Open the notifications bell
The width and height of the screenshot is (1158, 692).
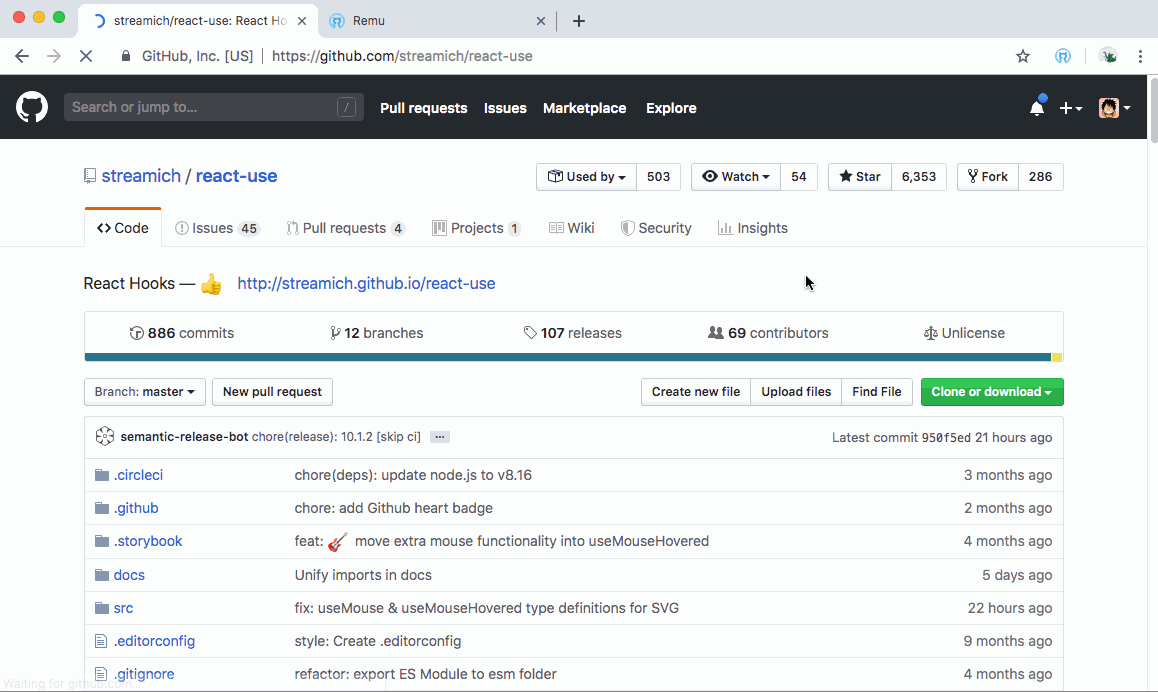click(1037, 108)
